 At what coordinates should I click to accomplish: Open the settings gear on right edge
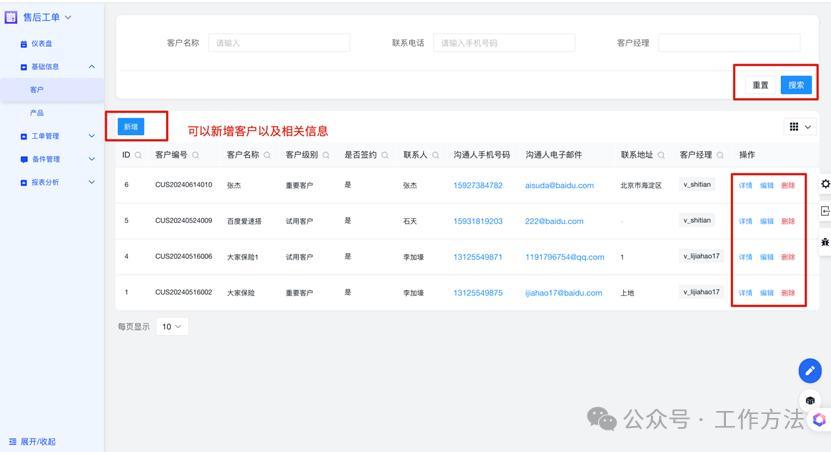[824, 184]
